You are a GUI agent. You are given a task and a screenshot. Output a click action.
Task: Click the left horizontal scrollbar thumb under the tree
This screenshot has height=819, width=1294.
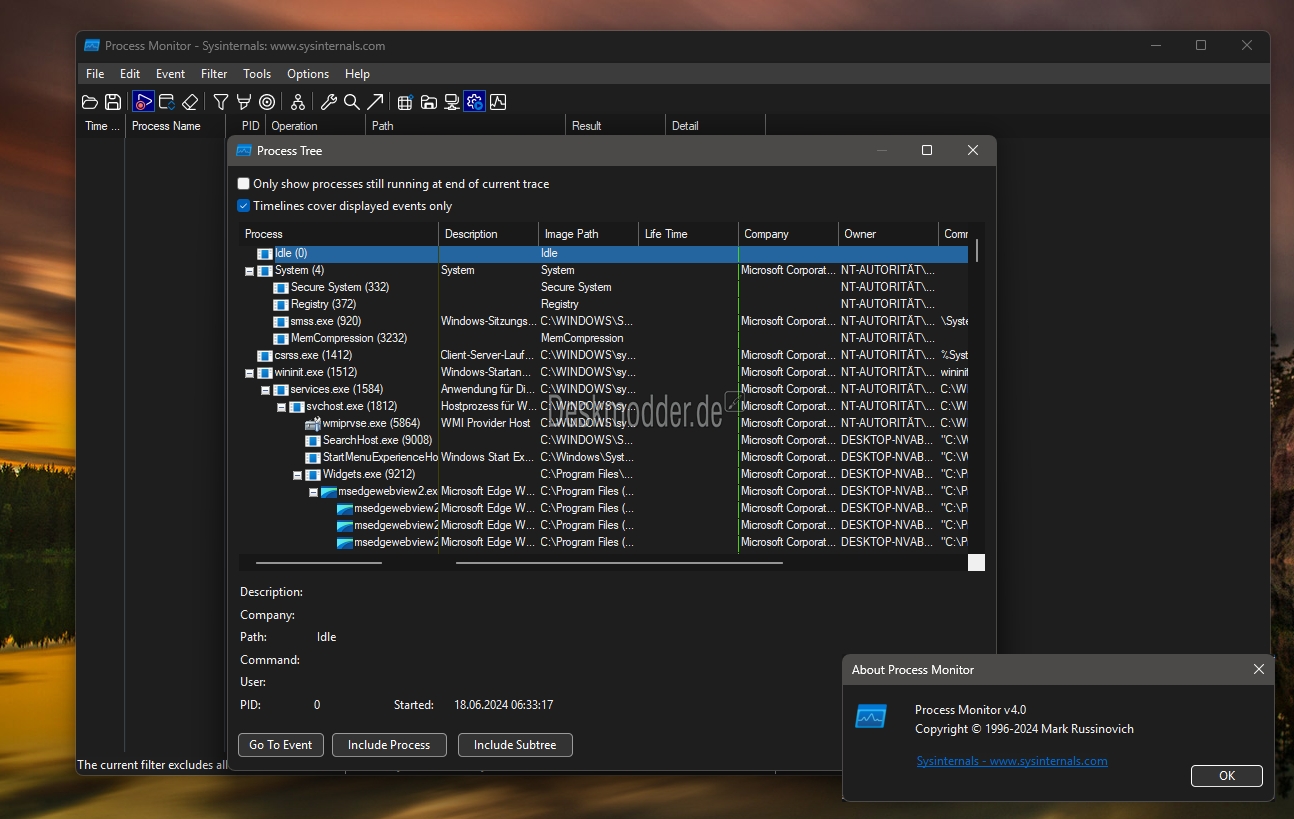[x=319, y=563]
